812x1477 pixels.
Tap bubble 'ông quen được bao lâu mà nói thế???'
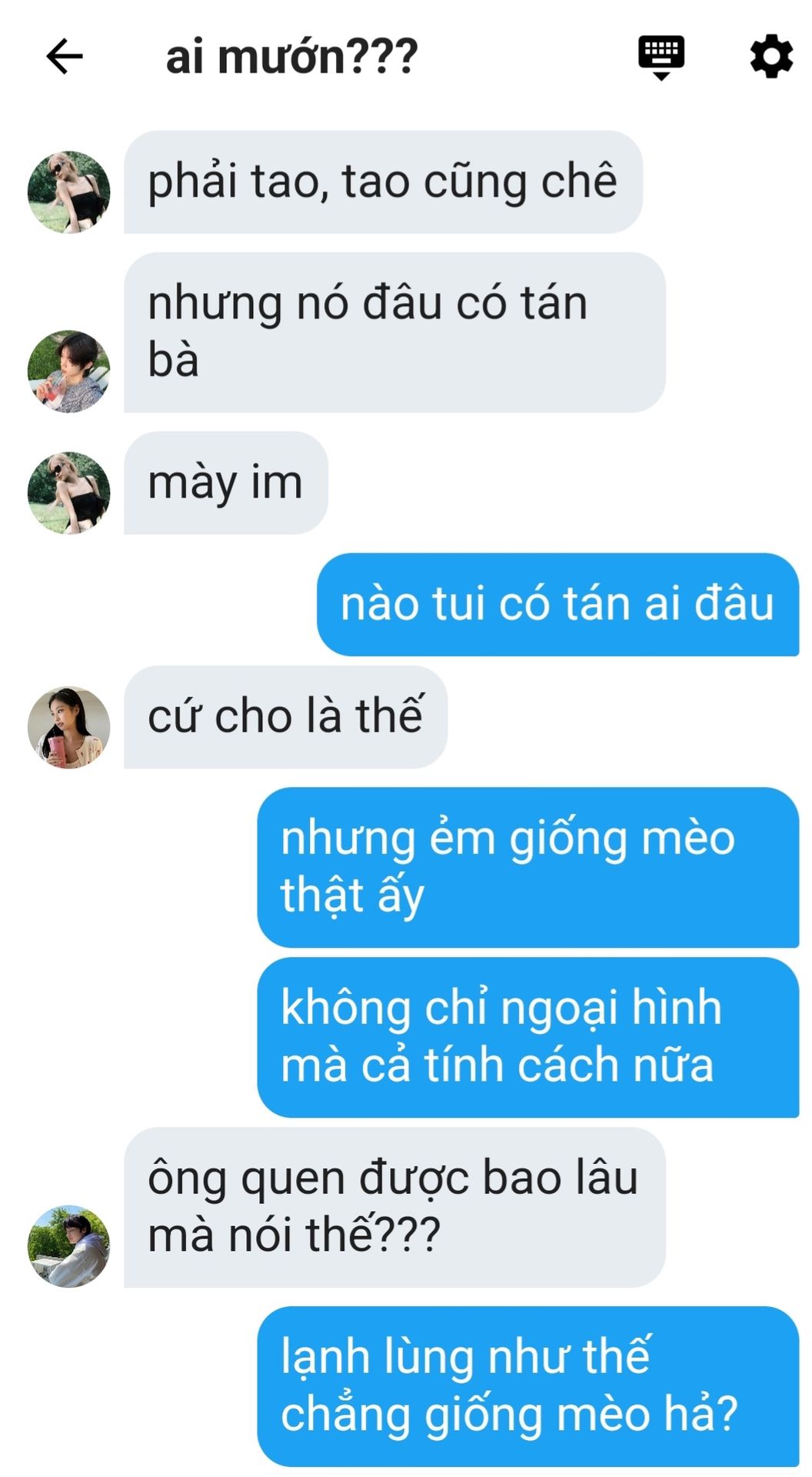click(x=394, y=1208)
